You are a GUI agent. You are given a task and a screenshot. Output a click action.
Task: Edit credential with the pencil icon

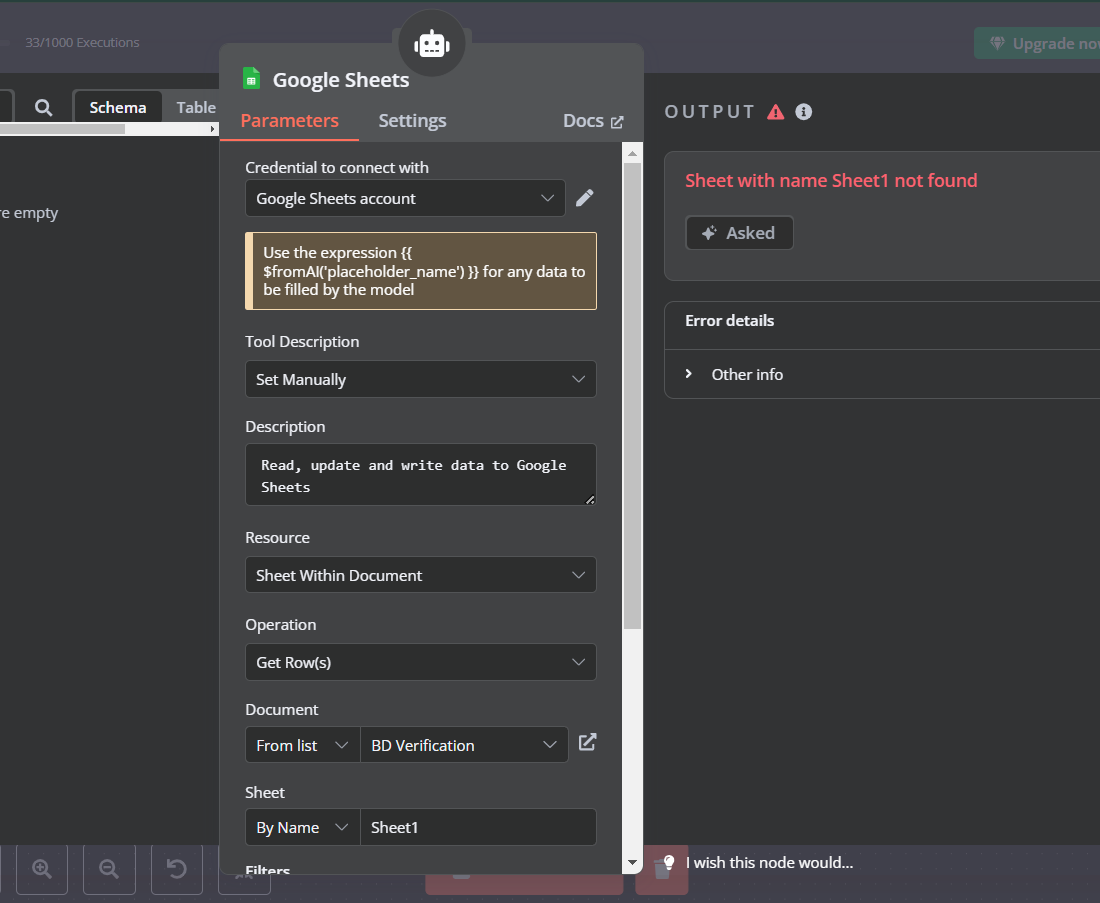(x=584, y=198)
